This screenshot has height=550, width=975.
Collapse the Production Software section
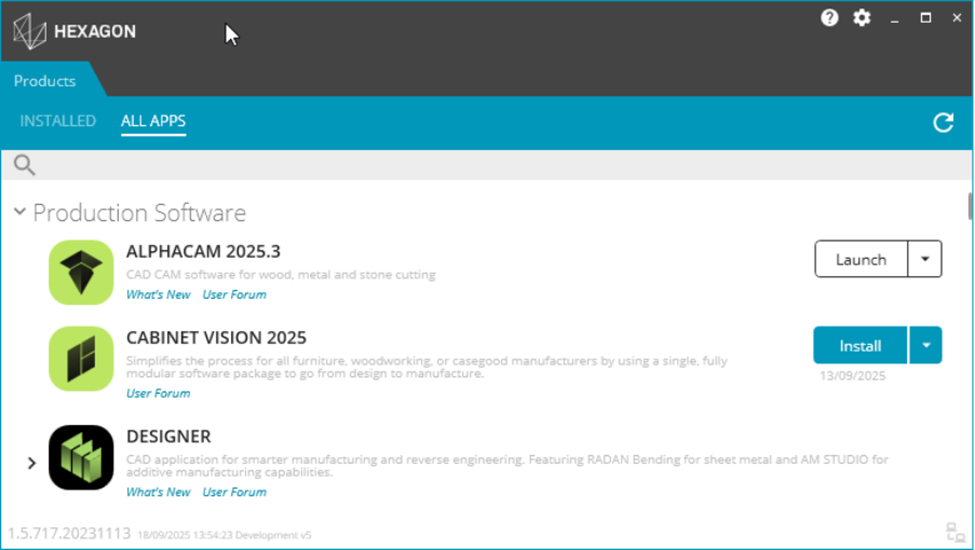20,212
